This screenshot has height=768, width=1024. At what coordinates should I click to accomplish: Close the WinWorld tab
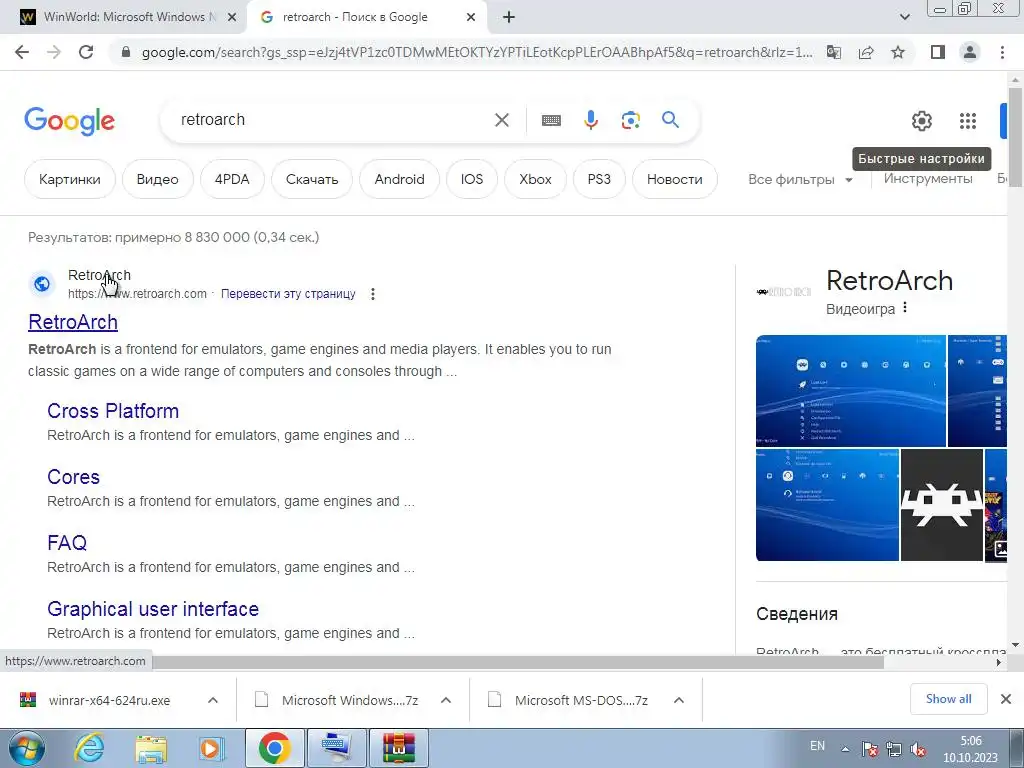232,18
